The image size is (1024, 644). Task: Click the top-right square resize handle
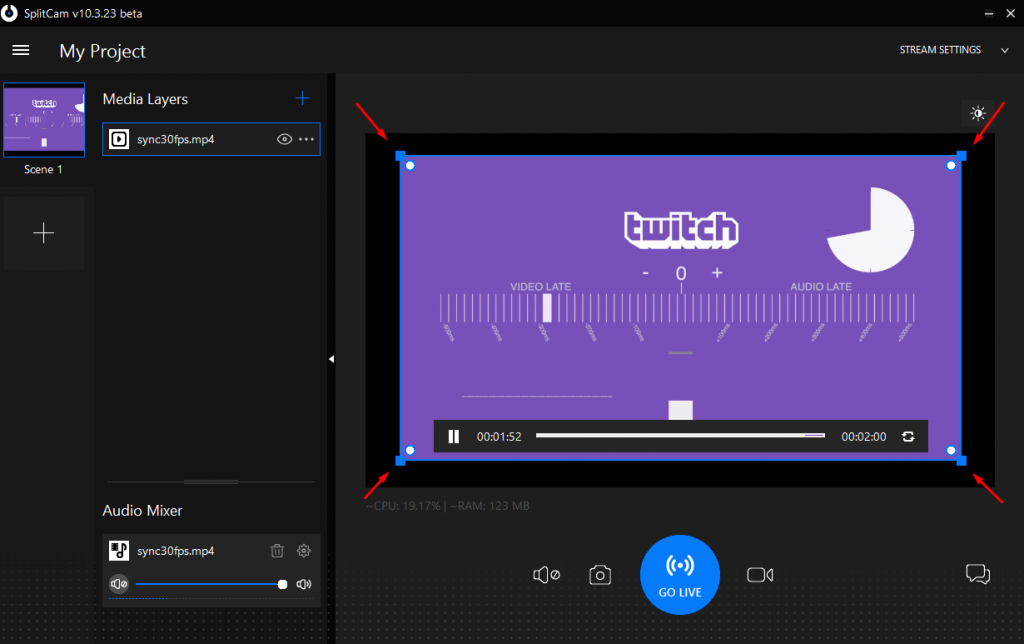click(961, 155)
